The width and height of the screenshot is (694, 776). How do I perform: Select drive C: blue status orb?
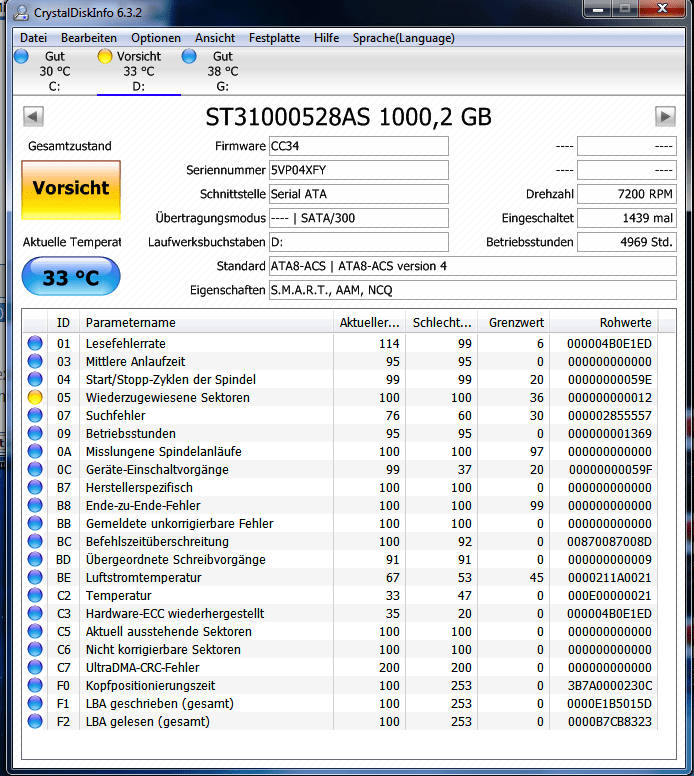(x=21, y=56)
